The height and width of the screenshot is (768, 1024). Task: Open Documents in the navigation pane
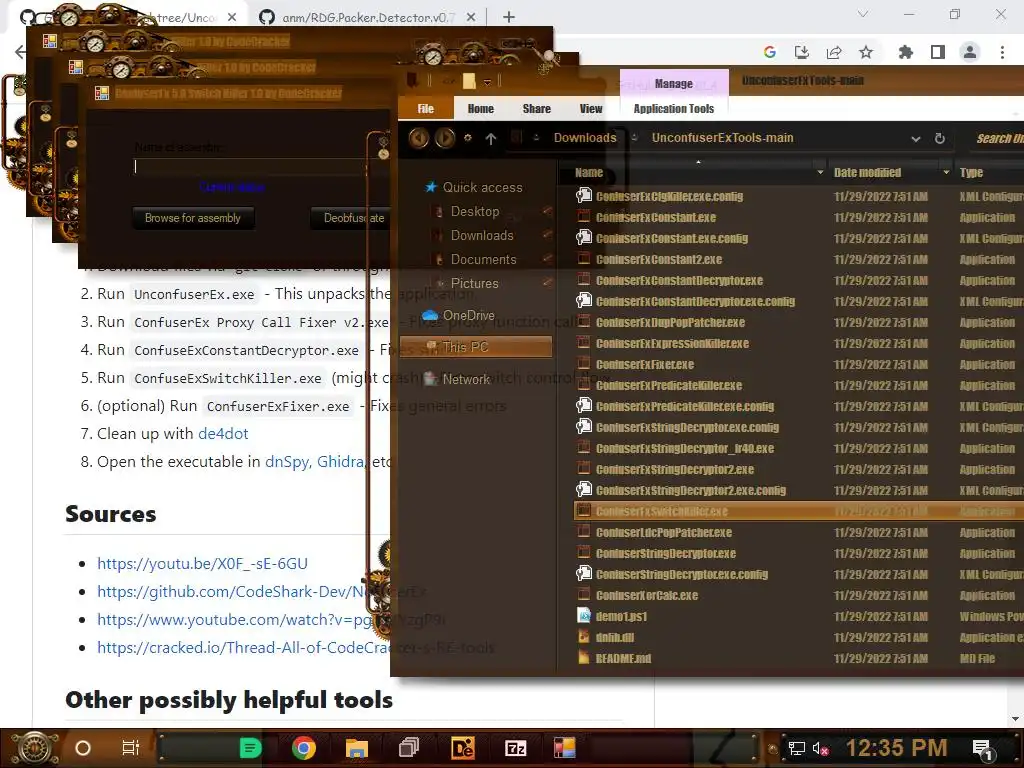(x=483, y=260)
